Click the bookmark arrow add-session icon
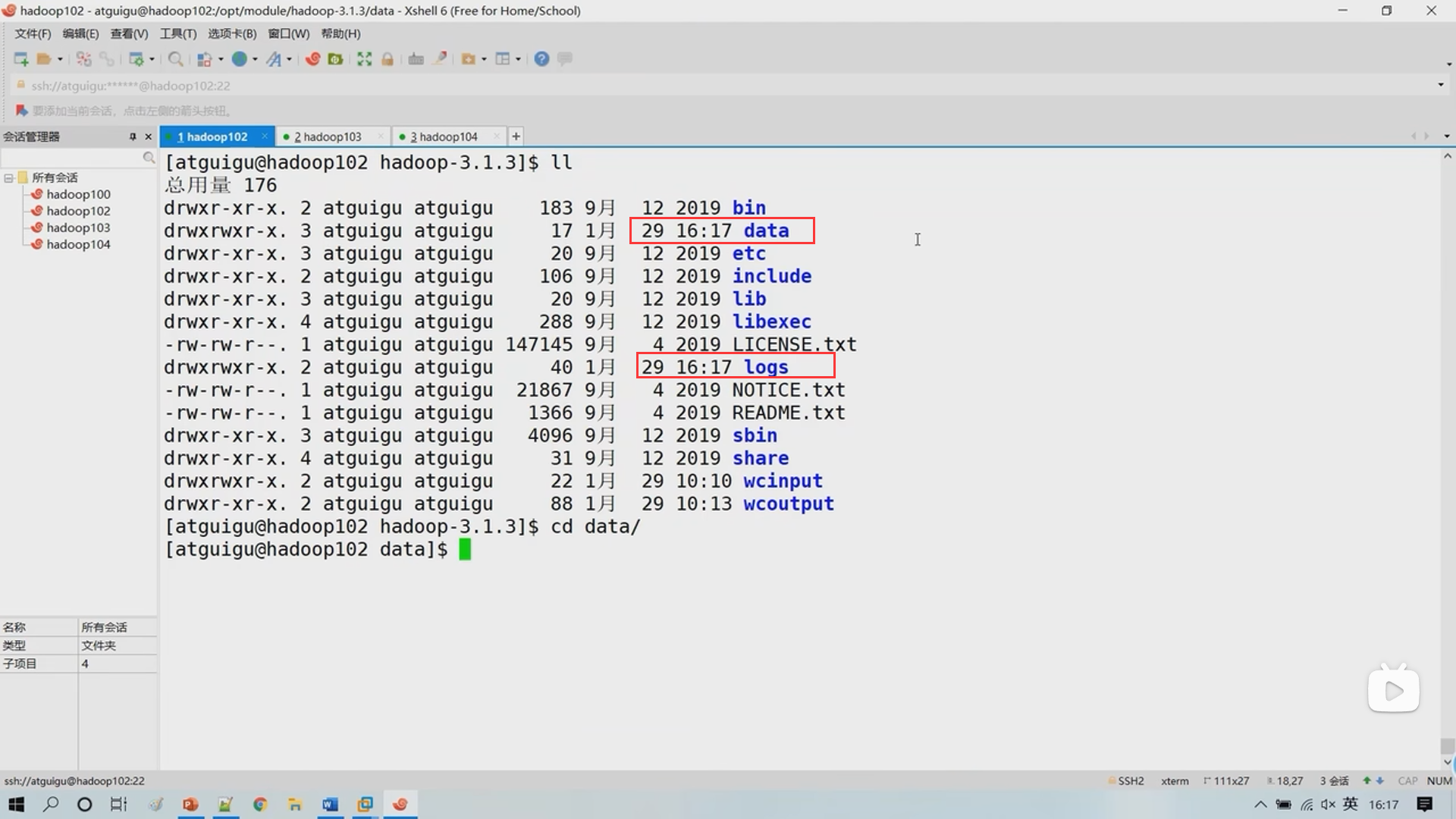The height and width of the screenshot is (819, 1456). pos(21,111)
